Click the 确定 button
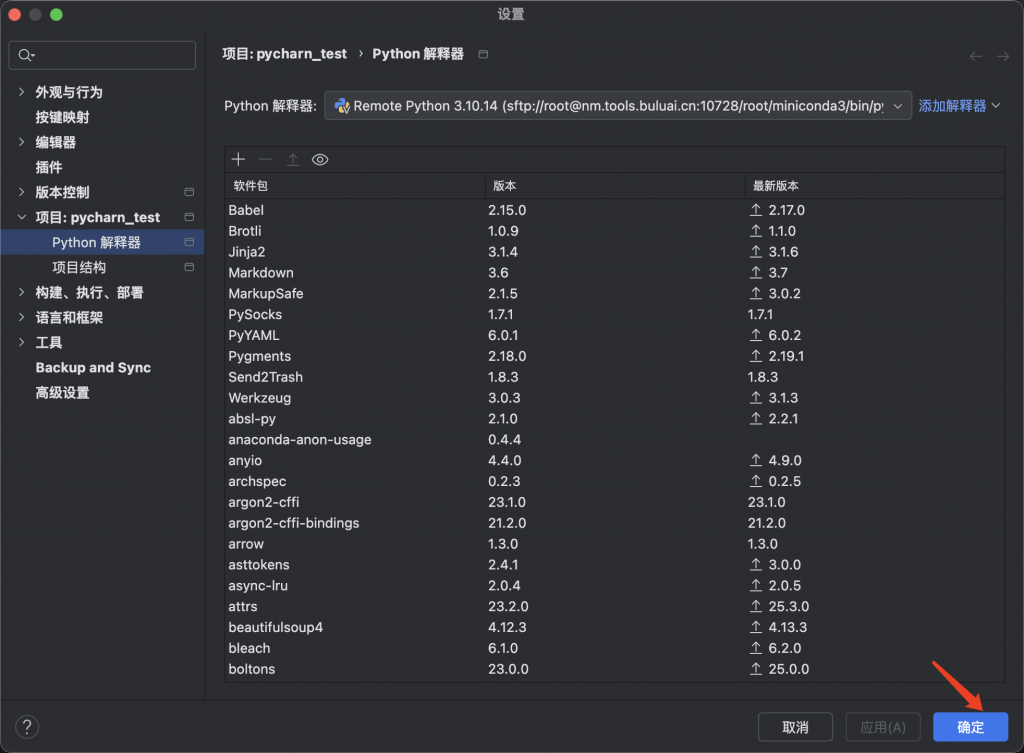The image size is (1024, 753). 970,727
